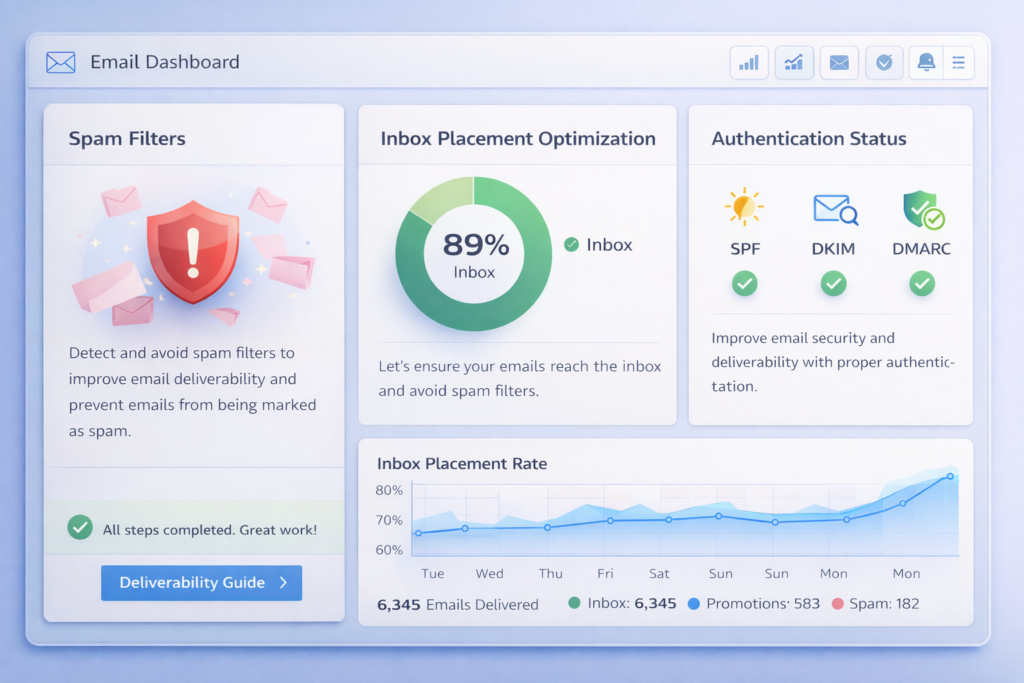Image resolution: width=1024 pixels, height=683 pixels.
Task: Toggle the SPF verification checkmark
Action: click(x=744, y=284)
